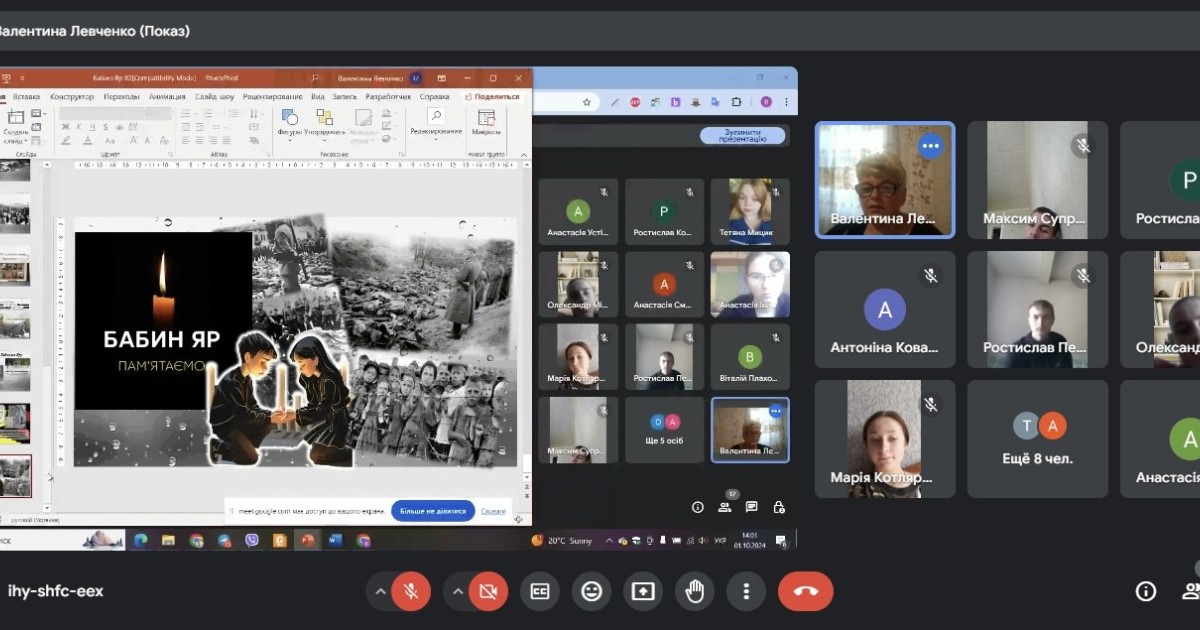Select the last slide thumbnail highlighted in red
Image resolution: width=1200 pixels, height=630 pixels.
(15, 476)
